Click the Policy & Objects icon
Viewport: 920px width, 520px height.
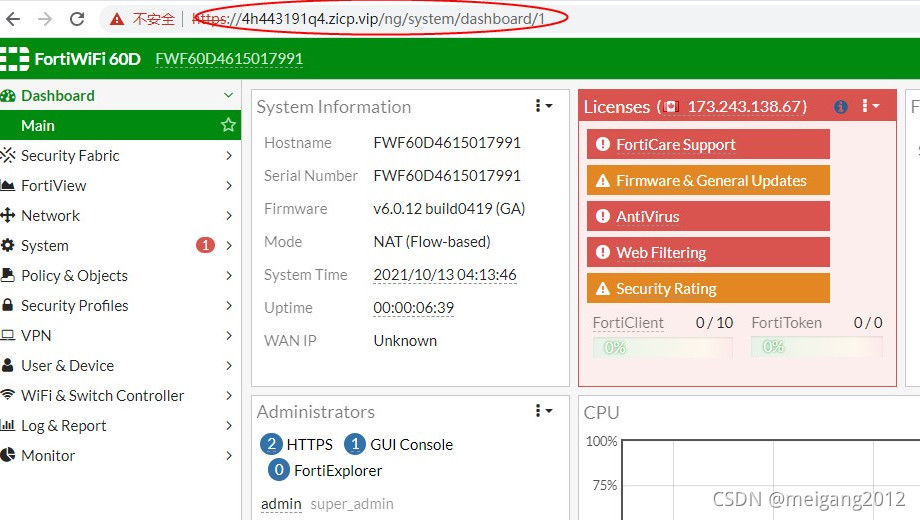8,275
